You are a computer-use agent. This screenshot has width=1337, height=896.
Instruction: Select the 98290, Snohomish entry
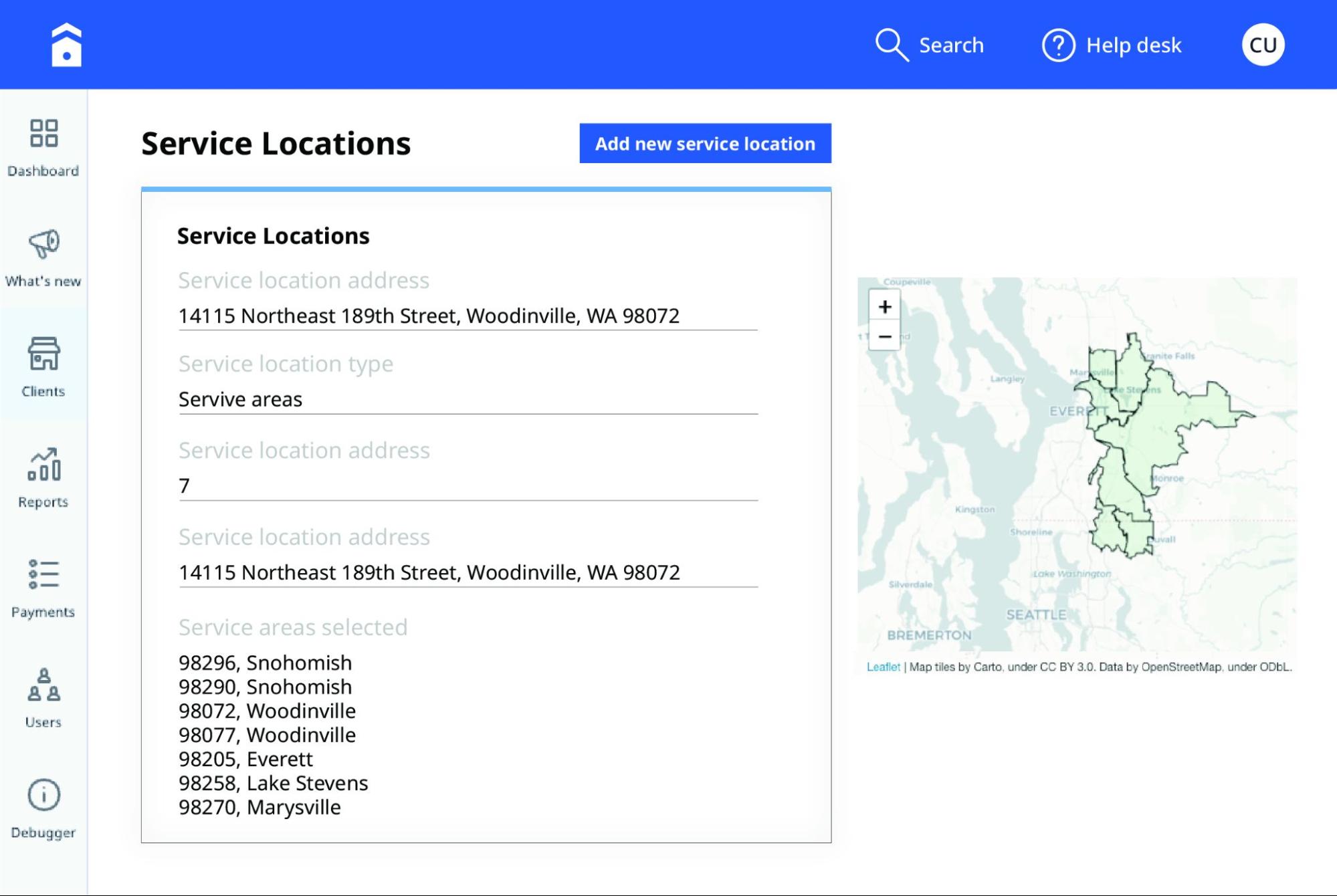[x=265, y=687]
